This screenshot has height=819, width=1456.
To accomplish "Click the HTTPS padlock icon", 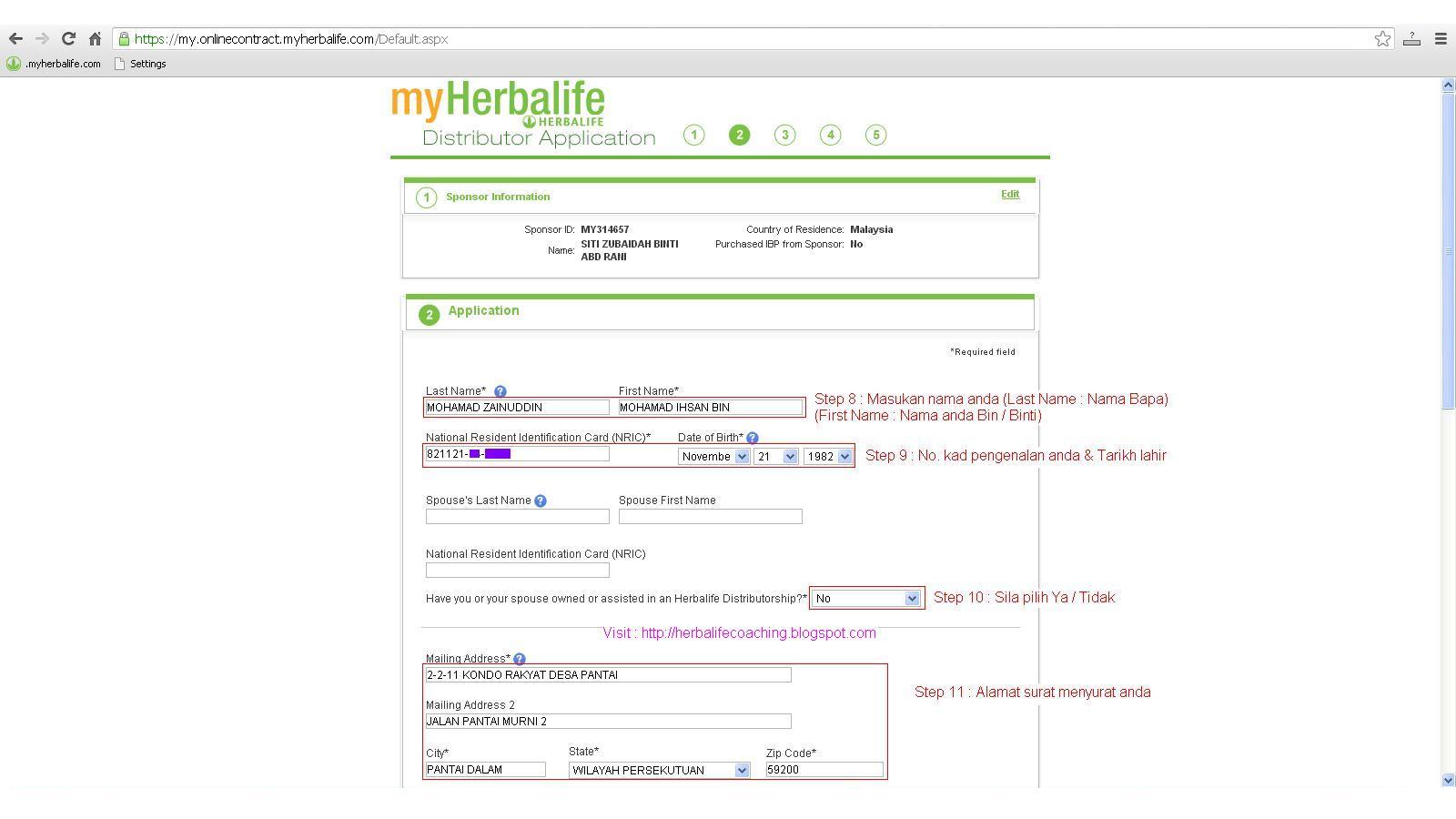I will pos(125,38).
